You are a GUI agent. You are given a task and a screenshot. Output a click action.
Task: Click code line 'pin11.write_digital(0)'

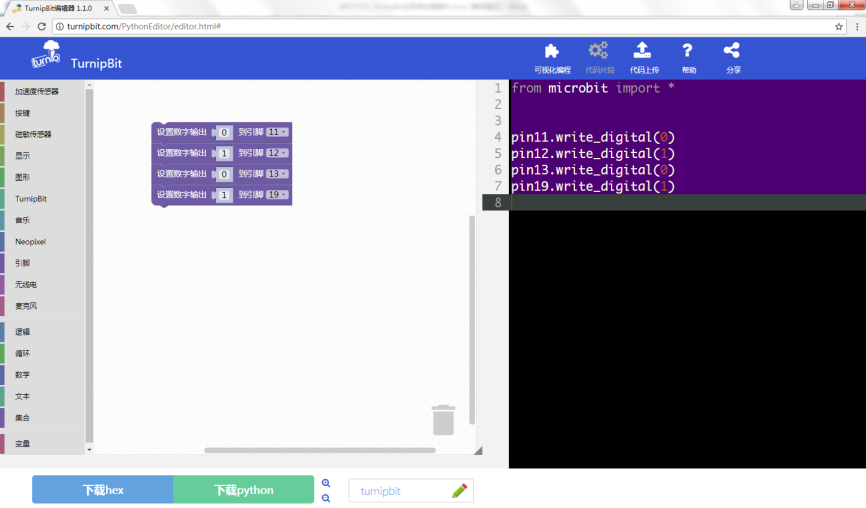click(593, 137)
